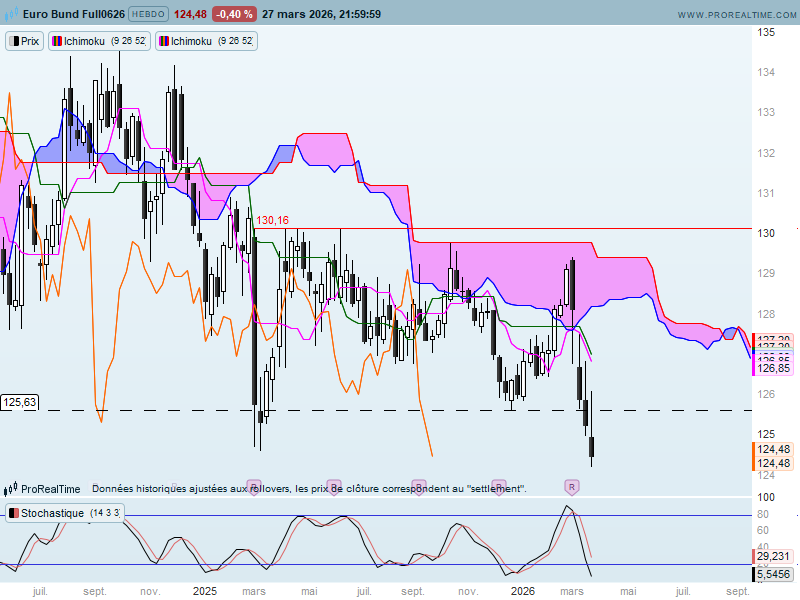Click the HEBDO timeframe badge
This screenshot has width=800, height=600.
pyautogui.click(x=149, y=14)
